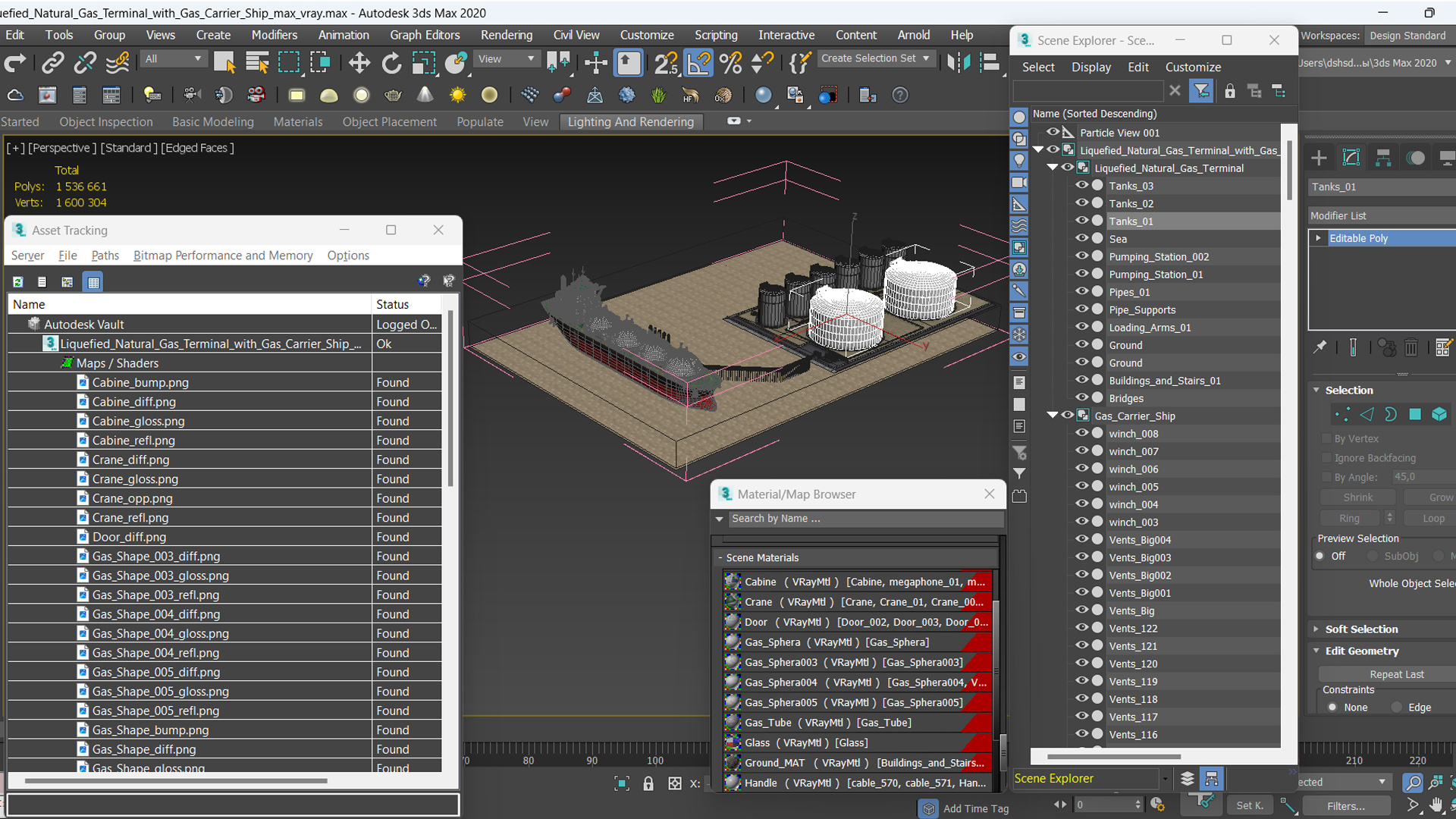This screenshot has width=1456, height=819.
Task: Click the Shrink selection button
Action: coord(1357,497)
